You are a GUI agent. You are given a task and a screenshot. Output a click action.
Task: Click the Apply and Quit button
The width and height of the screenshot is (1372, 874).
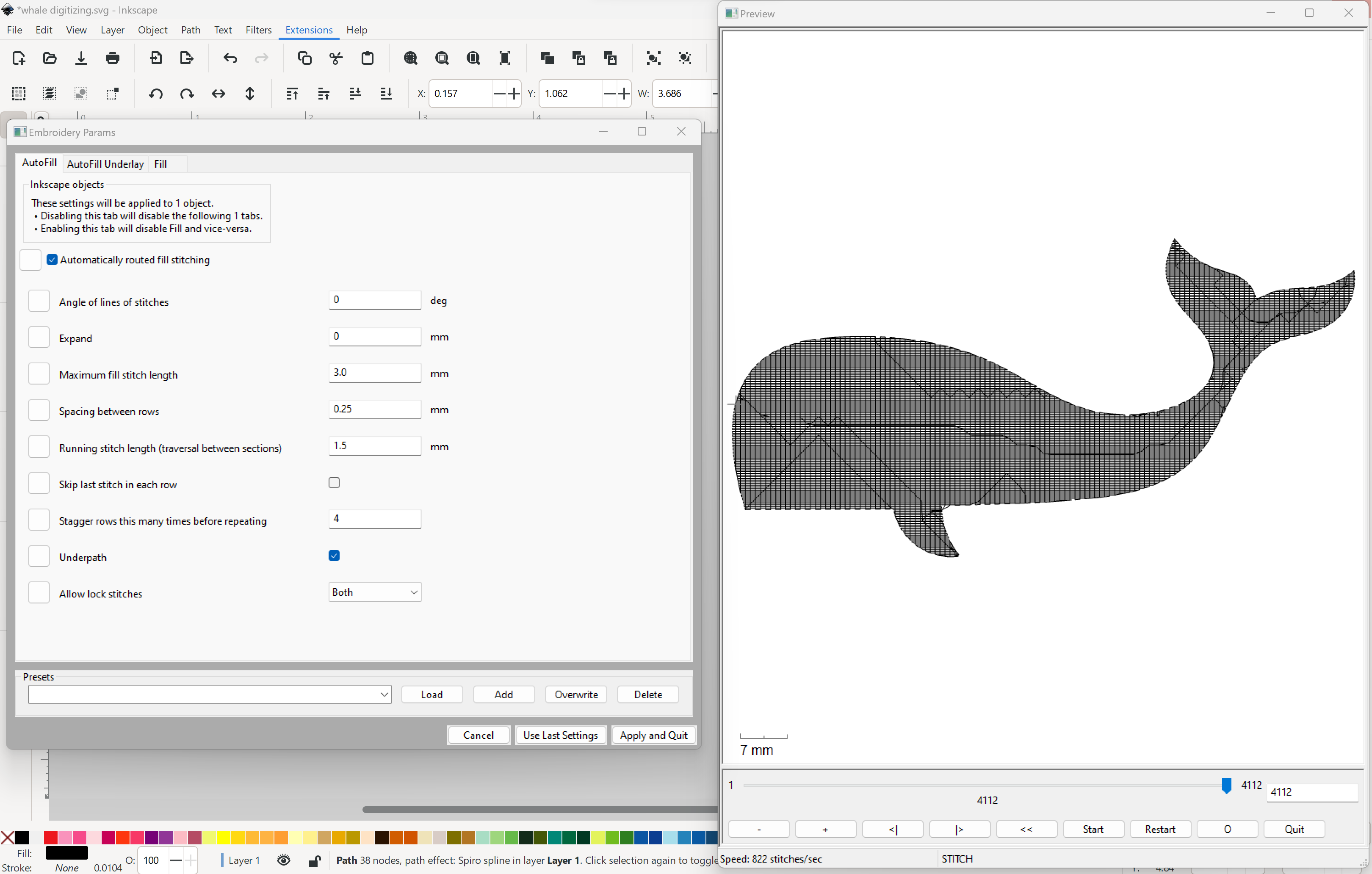653,735
